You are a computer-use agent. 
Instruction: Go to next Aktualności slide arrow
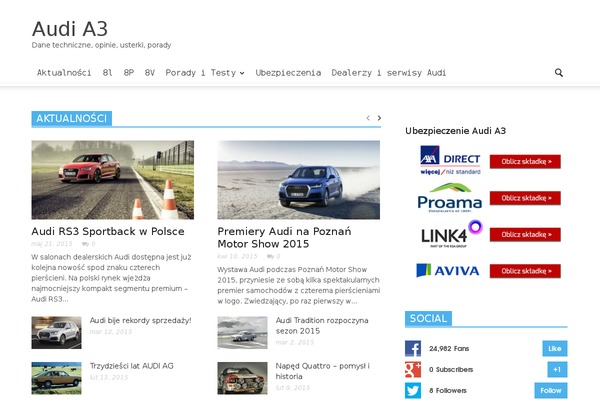379,118
